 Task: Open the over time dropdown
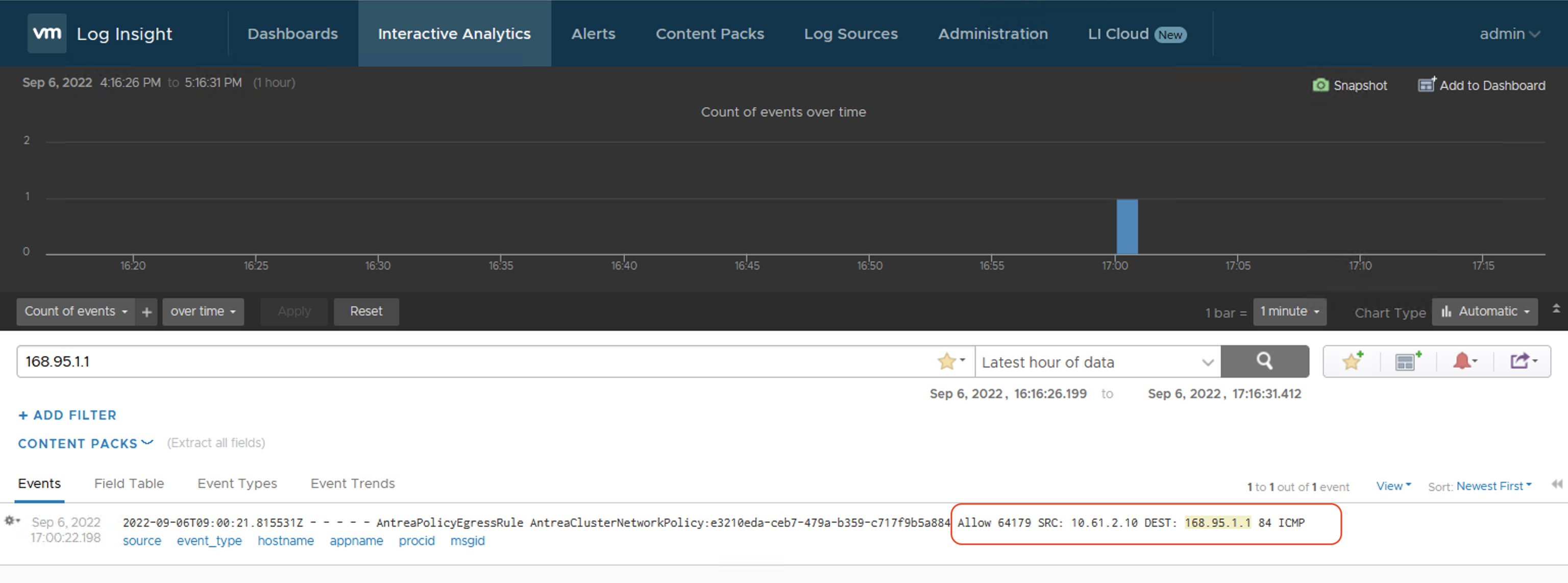pos(203,311)
